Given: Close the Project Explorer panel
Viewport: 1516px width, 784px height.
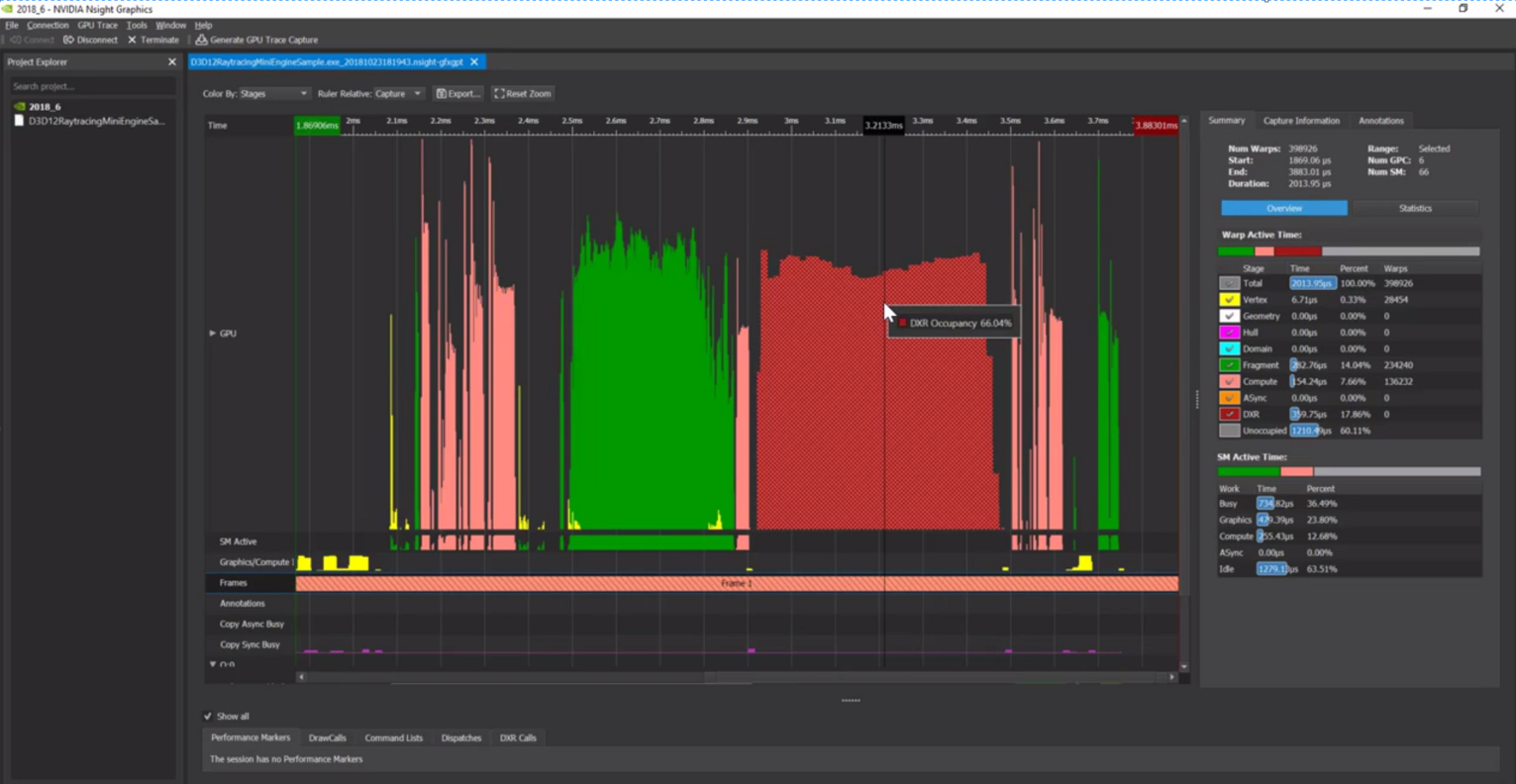Looking at the screenshot, I should [x=171, y=62].
